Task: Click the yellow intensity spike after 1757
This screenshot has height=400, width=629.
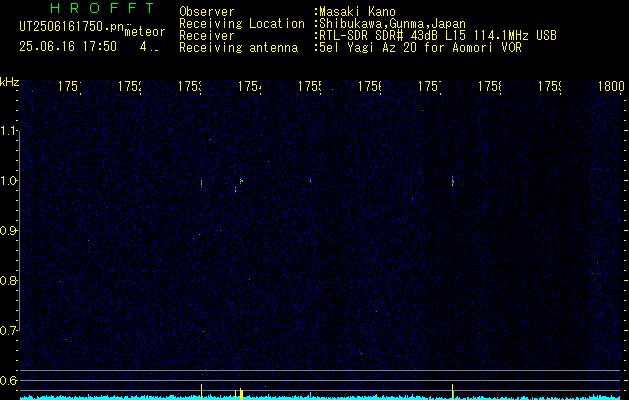Action: 452,392
